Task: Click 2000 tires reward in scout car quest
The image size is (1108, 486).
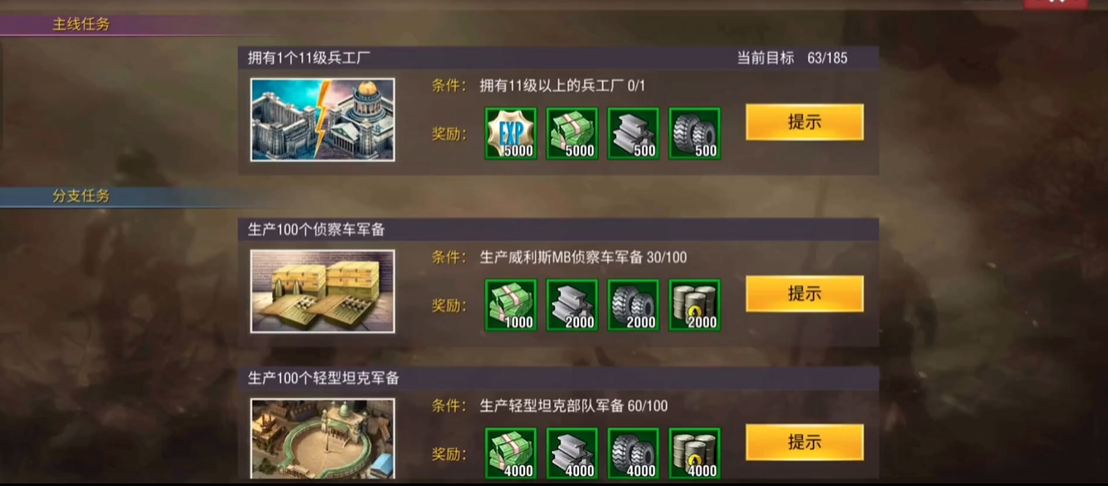Action: (633, 305)
